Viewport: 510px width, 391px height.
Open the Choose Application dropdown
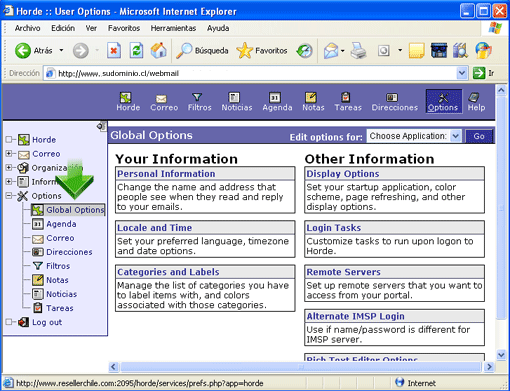pyautogui.click(x=414, y=136)
